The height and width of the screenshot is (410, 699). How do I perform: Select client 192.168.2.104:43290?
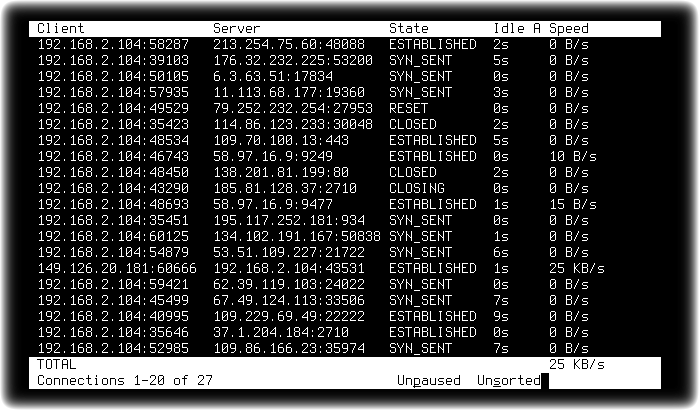point(113,189)
